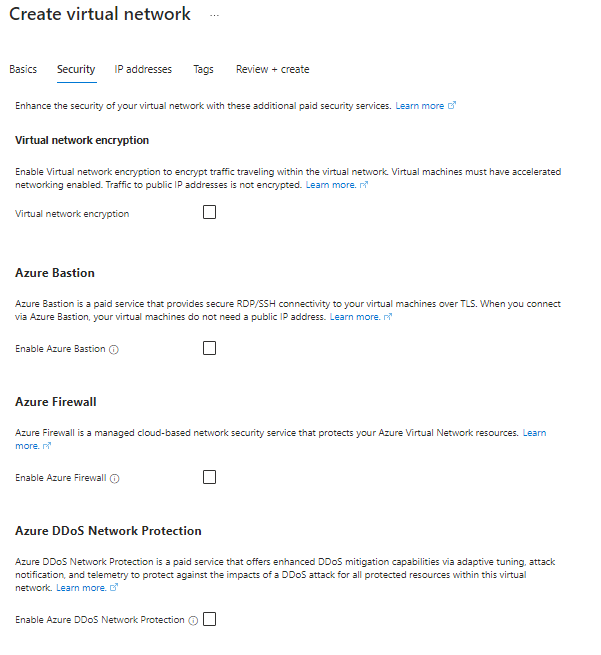The width and height of the screenshot is (601, 655).
Task: Enable the Virtual network encryption checkbox
Action: [x=209, y=212]
